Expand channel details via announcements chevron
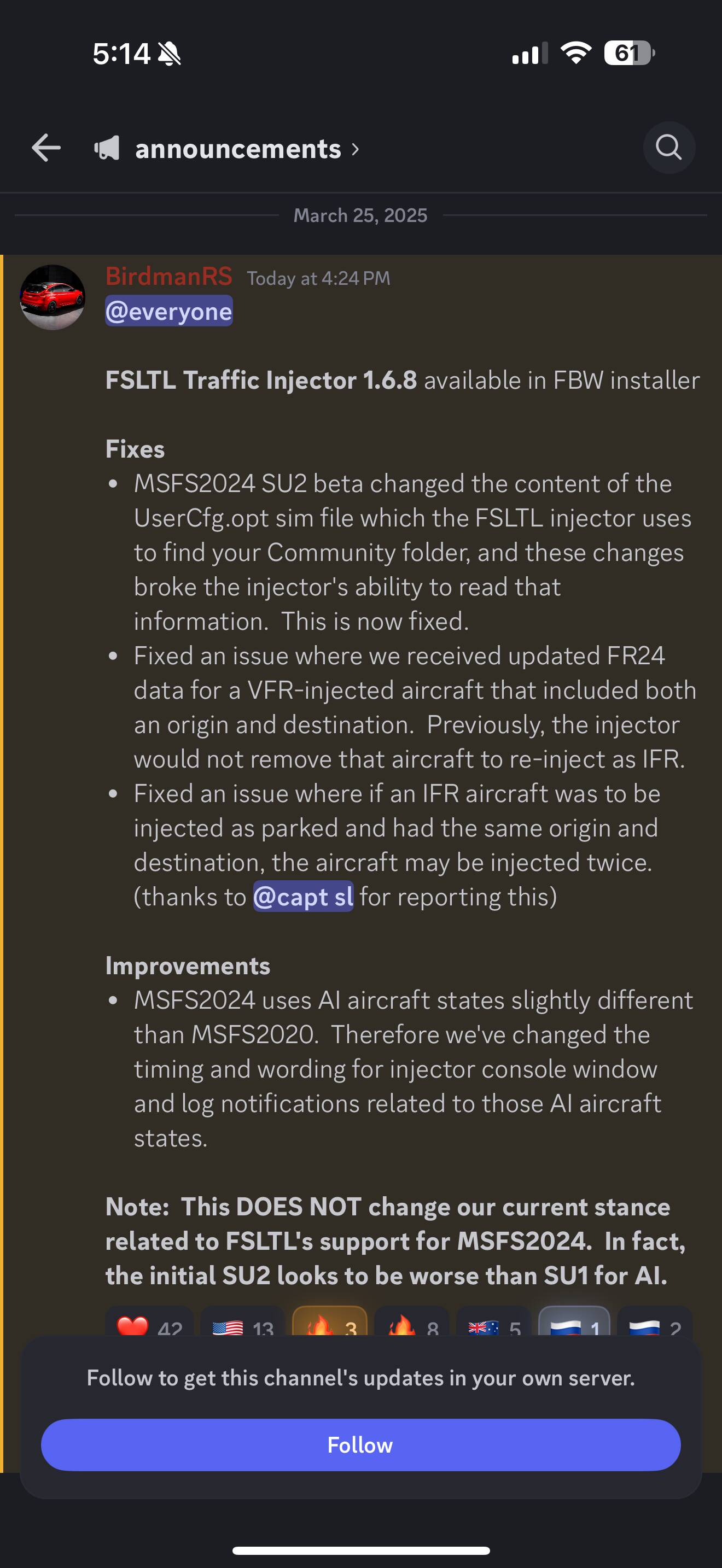The height and width of the screenshot is (1568, 722). click(x=356, y=149)
